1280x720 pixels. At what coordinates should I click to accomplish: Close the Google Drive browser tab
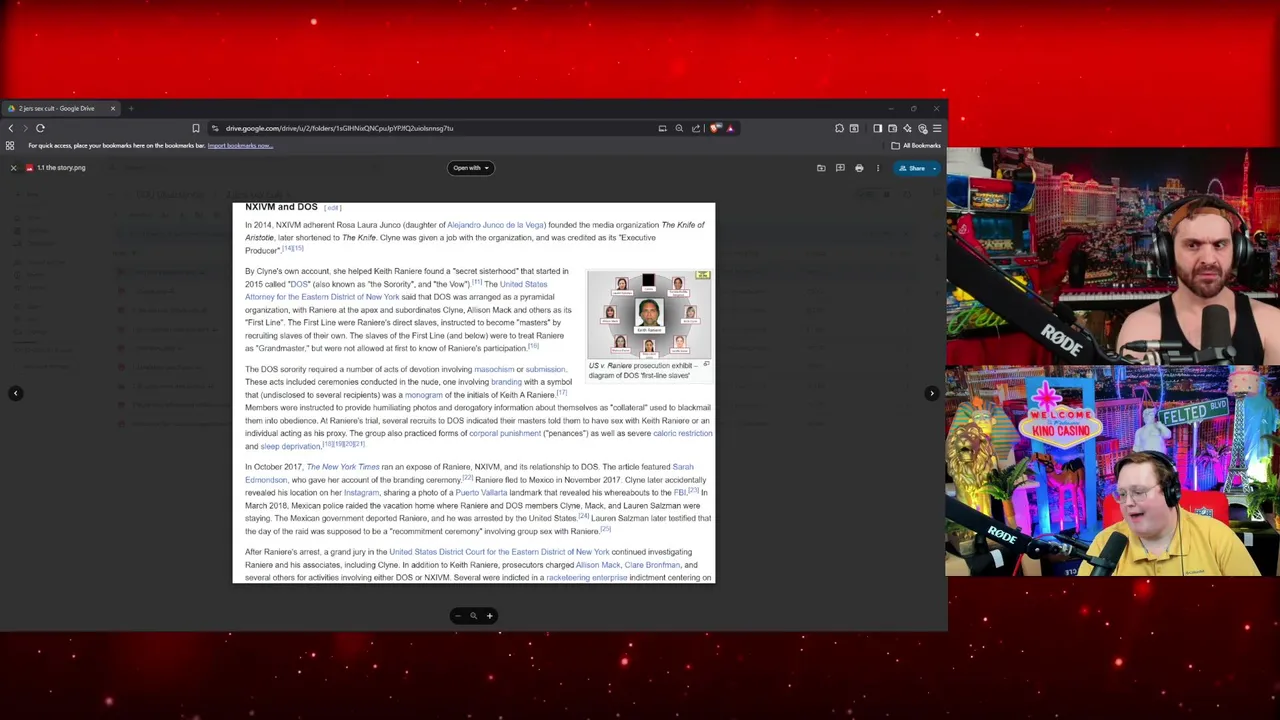[x=113, y=108]
